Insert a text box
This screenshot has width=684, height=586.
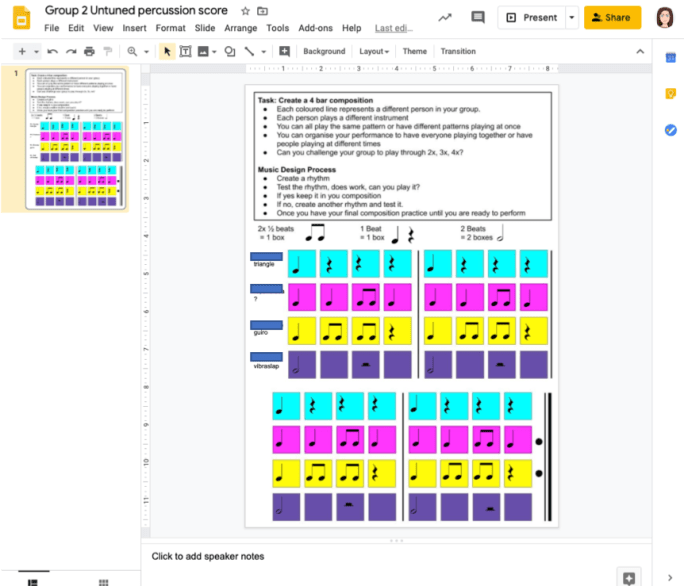click(x=185, y=51)
